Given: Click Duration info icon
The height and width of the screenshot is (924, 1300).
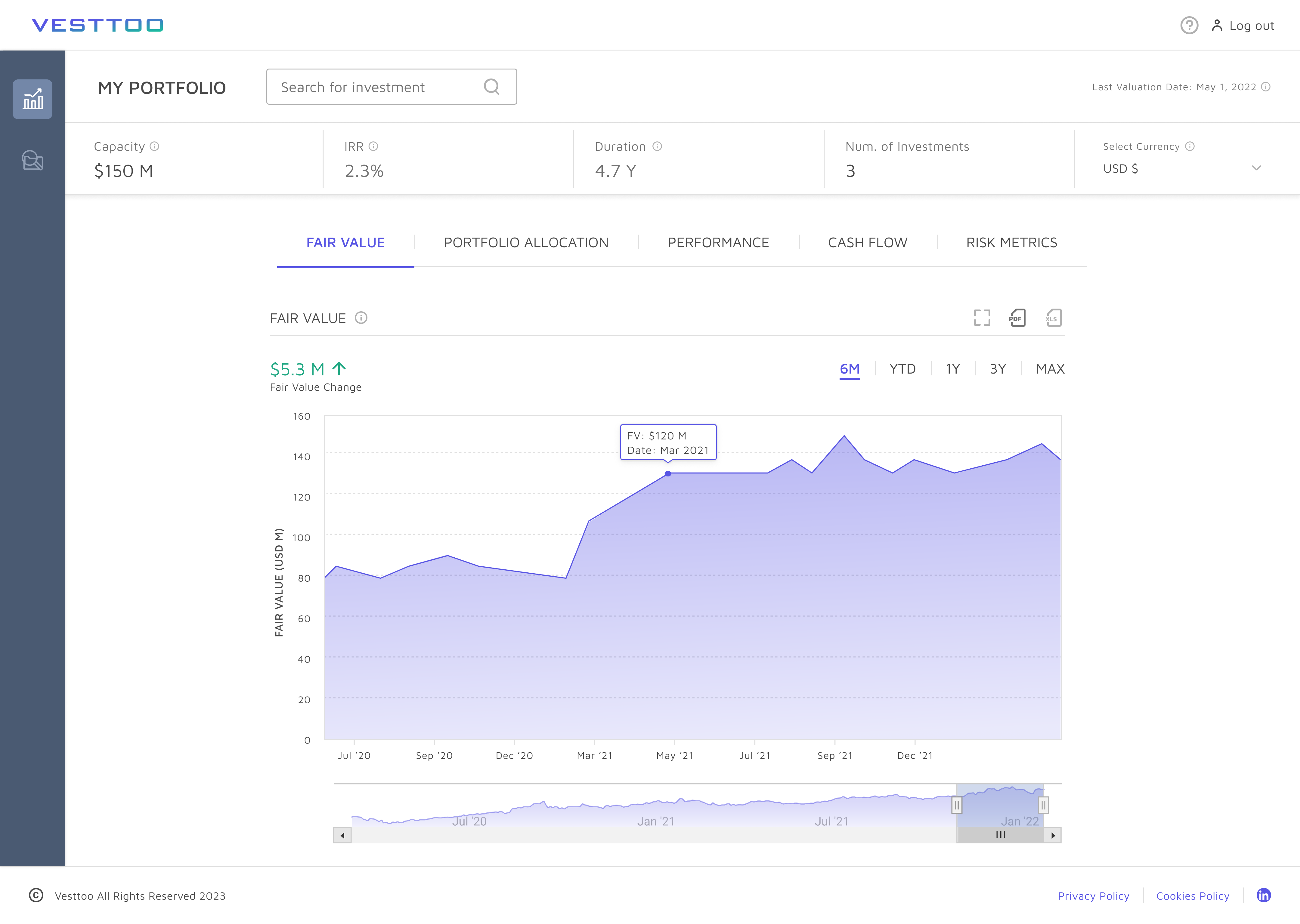Looking at the screenshot, I should 657,146.
